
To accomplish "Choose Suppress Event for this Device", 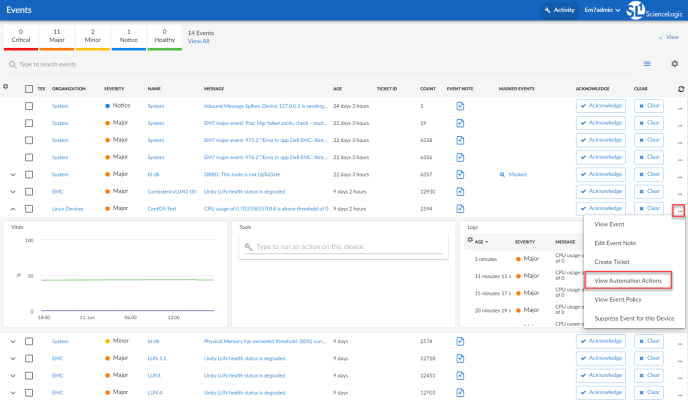I will point(634,318).
